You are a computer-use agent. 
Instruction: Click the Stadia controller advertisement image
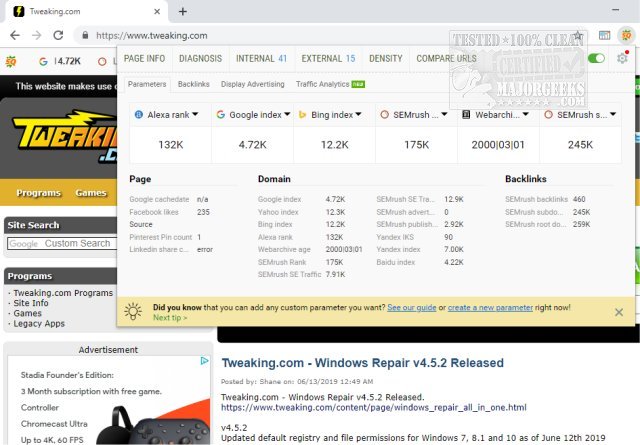153,423
